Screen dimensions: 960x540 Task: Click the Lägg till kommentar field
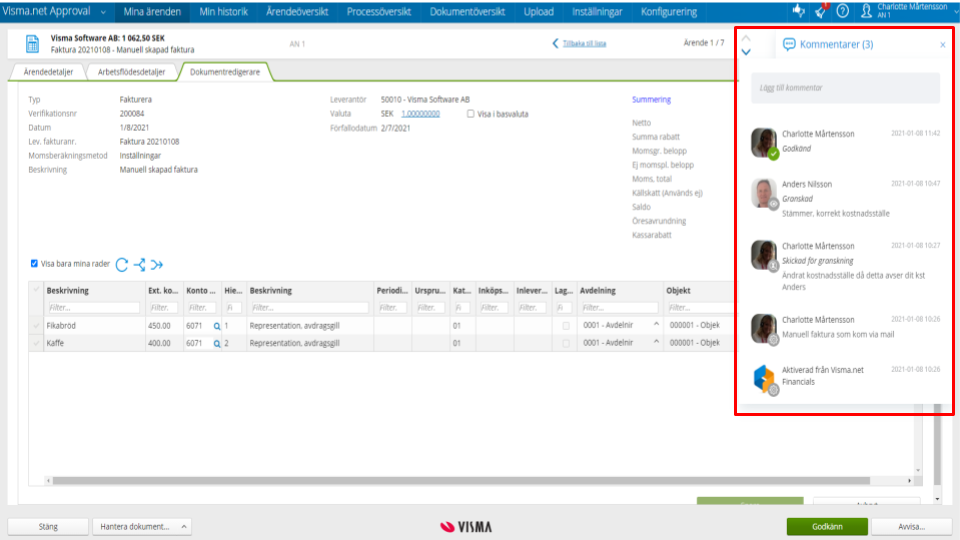pos(845,88)
